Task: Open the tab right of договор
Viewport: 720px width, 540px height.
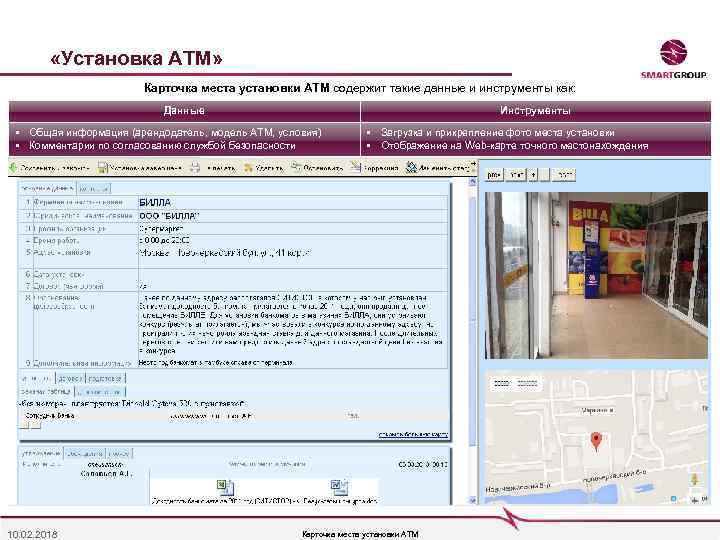Action: 105,378
